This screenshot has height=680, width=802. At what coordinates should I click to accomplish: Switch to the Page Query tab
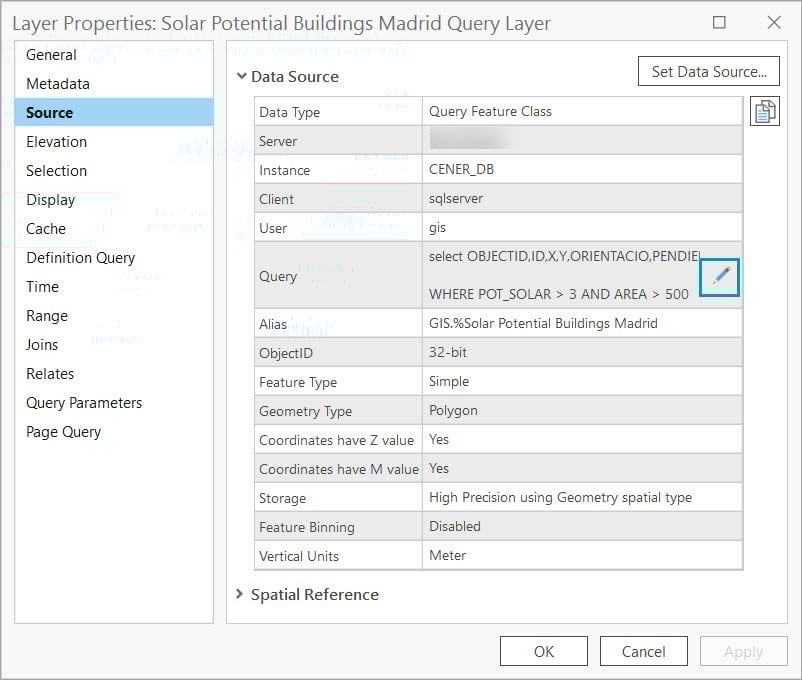click(62, 431)
